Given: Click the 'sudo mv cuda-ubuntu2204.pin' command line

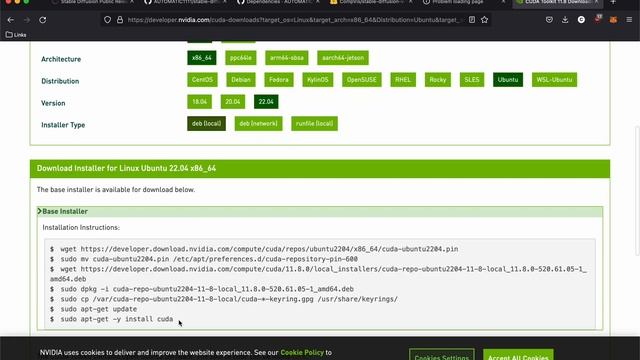Looking at the screenshot, I should 209,259.
